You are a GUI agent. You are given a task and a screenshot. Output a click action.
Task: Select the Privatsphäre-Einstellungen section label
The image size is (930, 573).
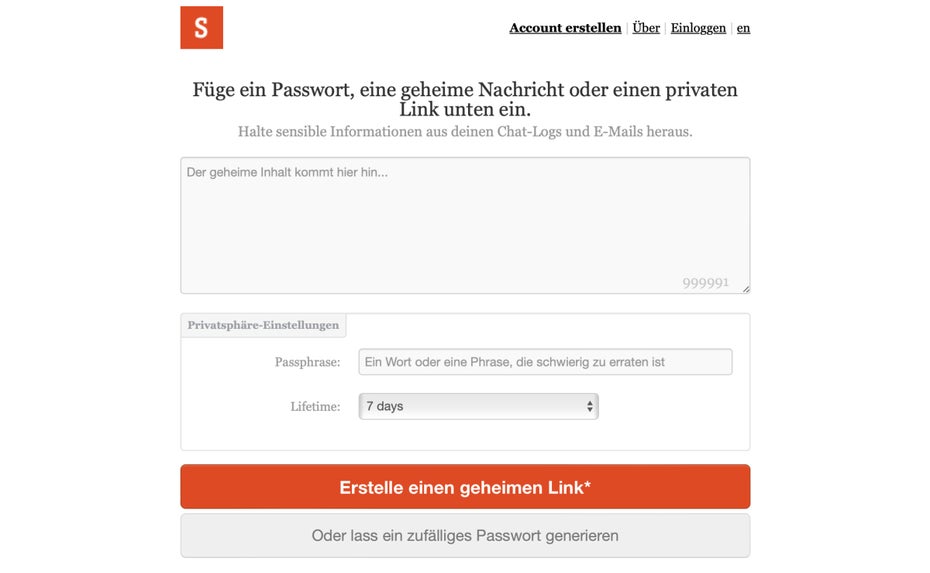tap(263, 325)
